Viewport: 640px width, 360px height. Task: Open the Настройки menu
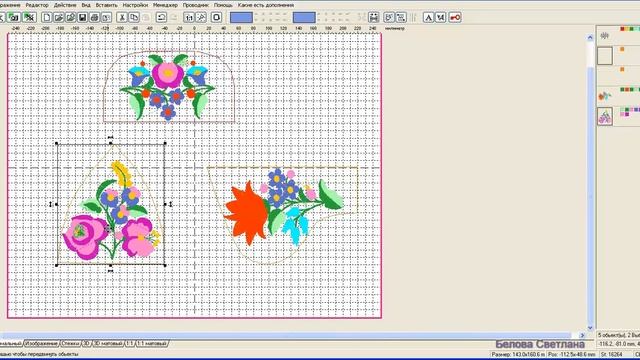tap(135, 5)
